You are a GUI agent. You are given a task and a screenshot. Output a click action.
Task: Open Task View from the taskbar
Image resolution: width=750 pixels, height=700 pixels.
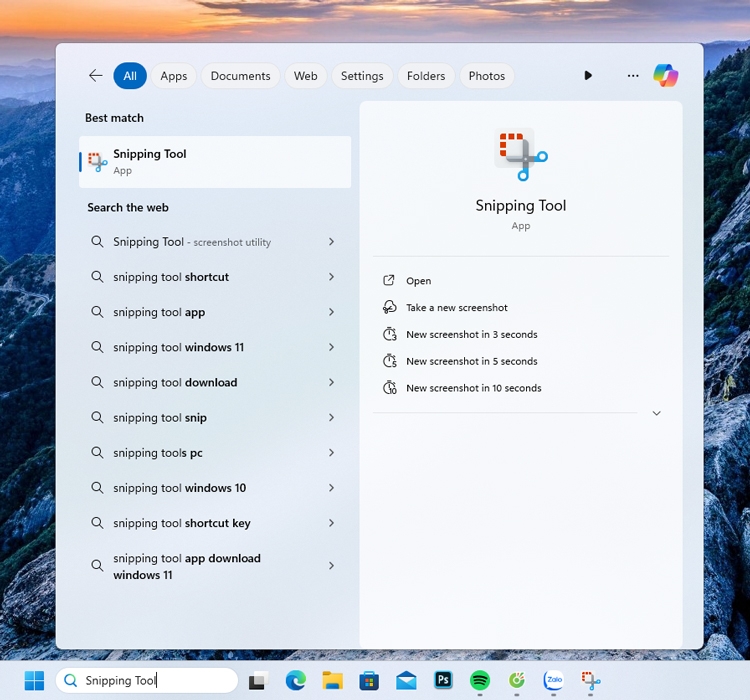[x=258, y=680]
